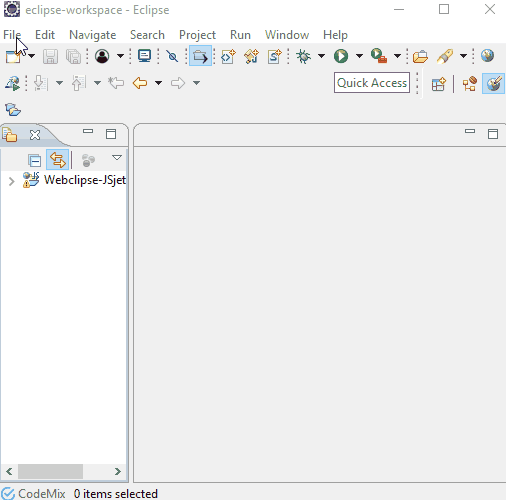Open the explorer View Menu triangle

point(117,157)
